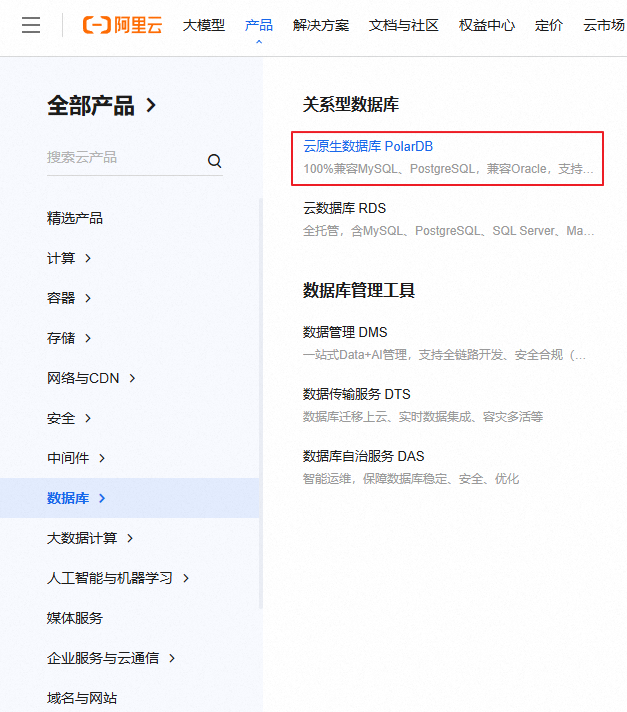Open the 云原生数据库 PolarDB product link
This screenshot has height=712, width=627.
pos(368,146)
